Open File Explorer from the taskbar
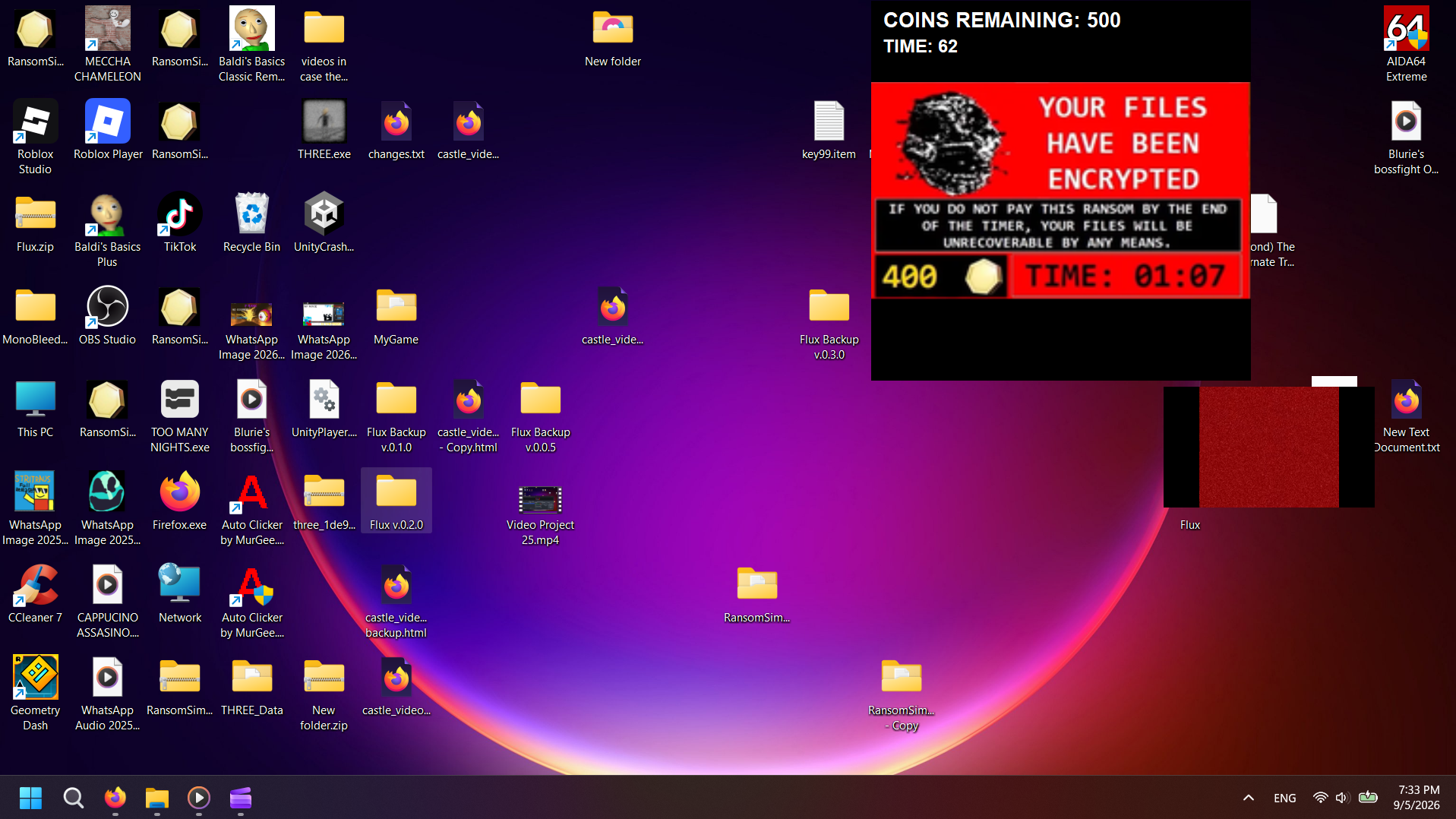This screenshot has width=1456, height=819. (x=157, y=798)
